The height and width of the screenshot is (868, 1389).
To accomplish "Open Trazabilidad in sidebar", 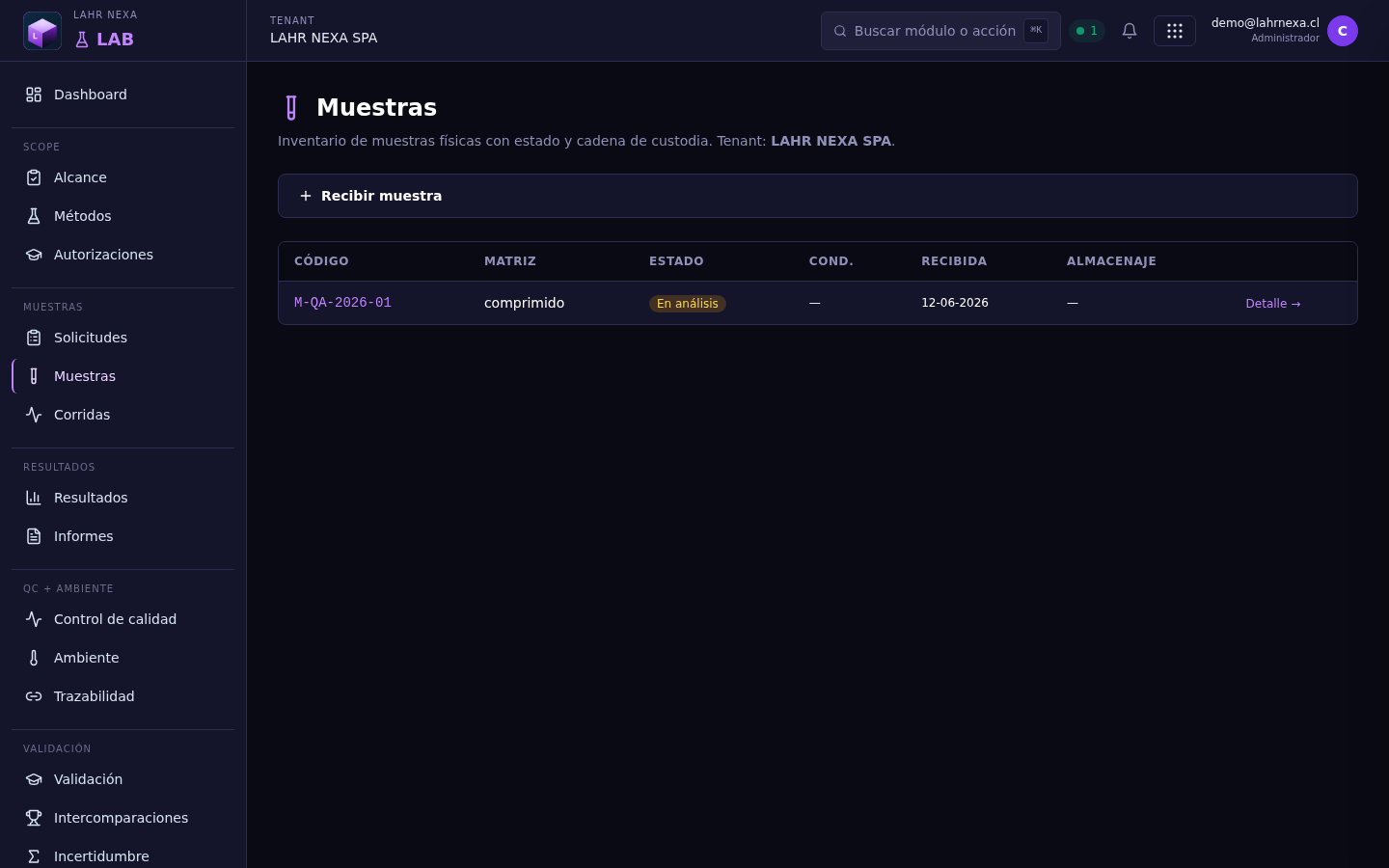I will pos(123,696).
